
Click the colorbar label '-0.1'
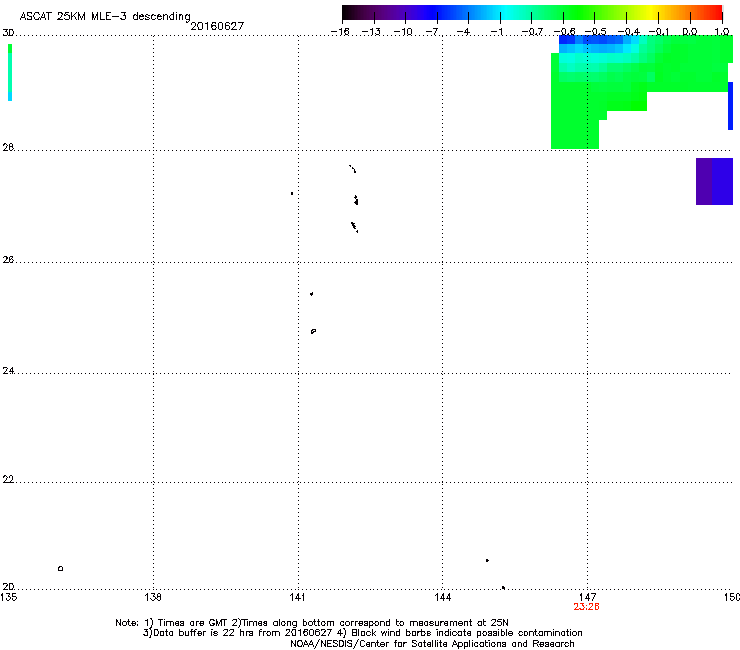click(x=659, y=32)
